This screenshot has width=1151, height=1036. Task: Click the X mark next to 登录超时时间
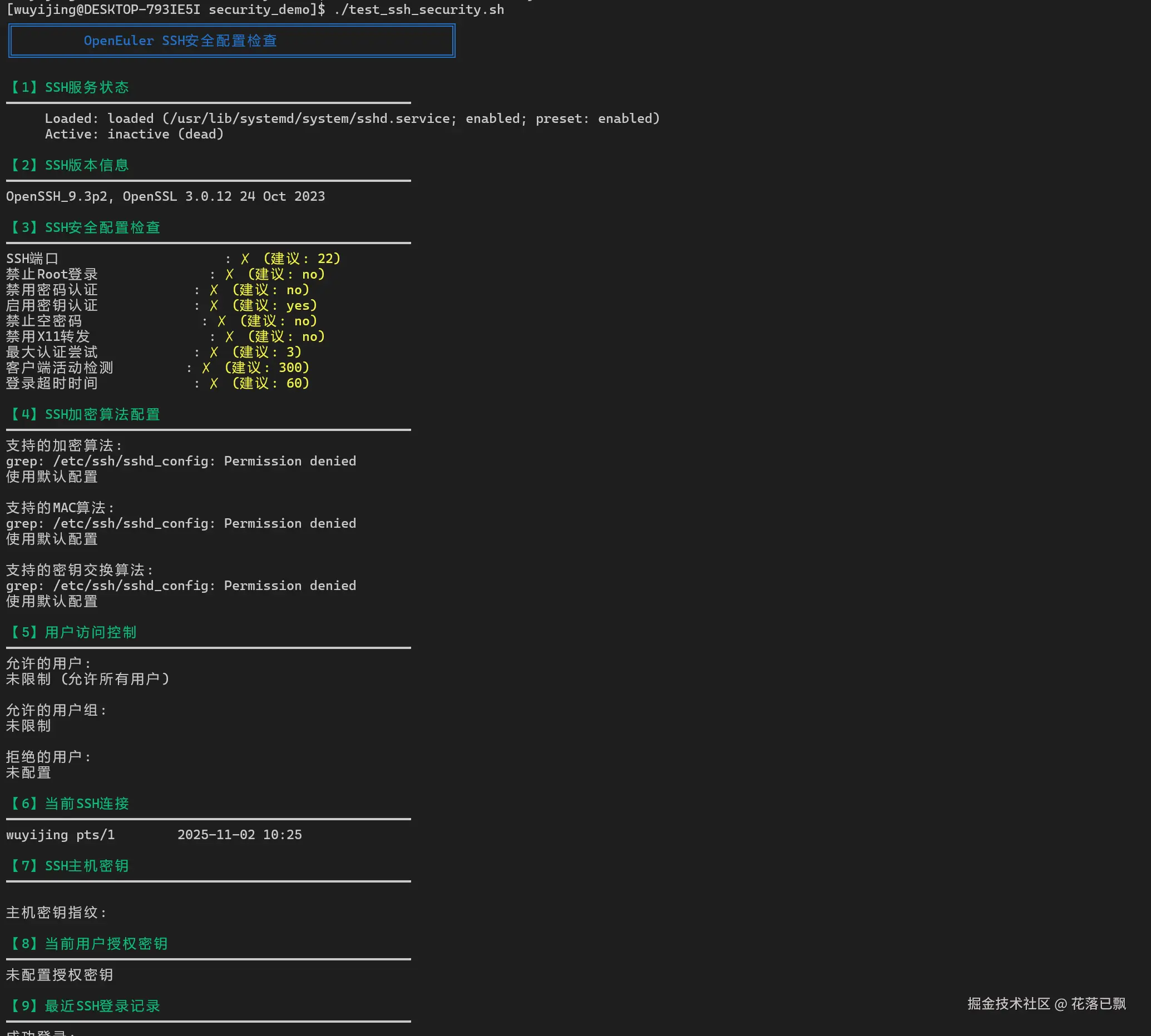(214, 384)
